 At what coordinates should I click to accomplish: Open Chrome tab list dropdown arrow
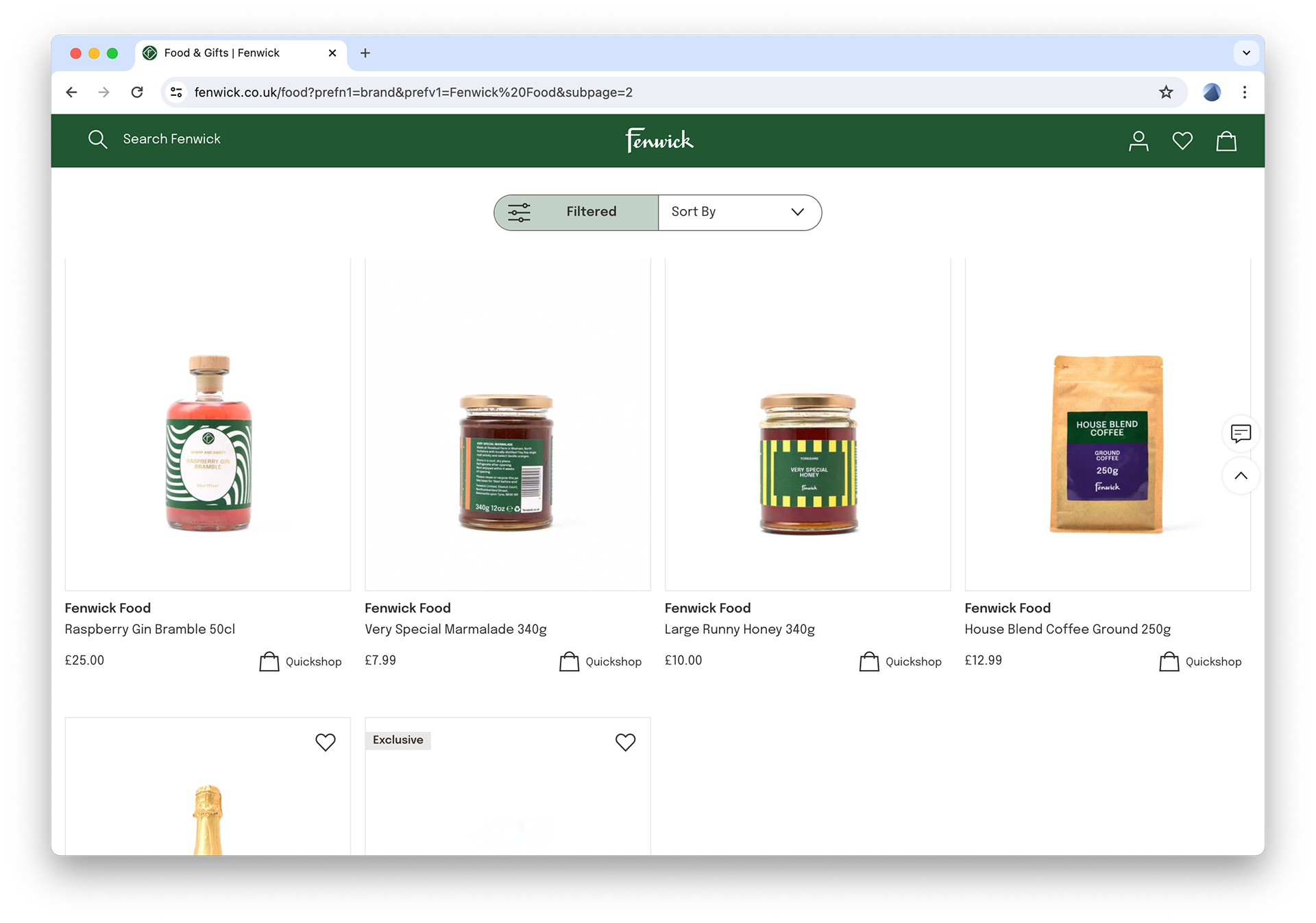coord(1246,53)
